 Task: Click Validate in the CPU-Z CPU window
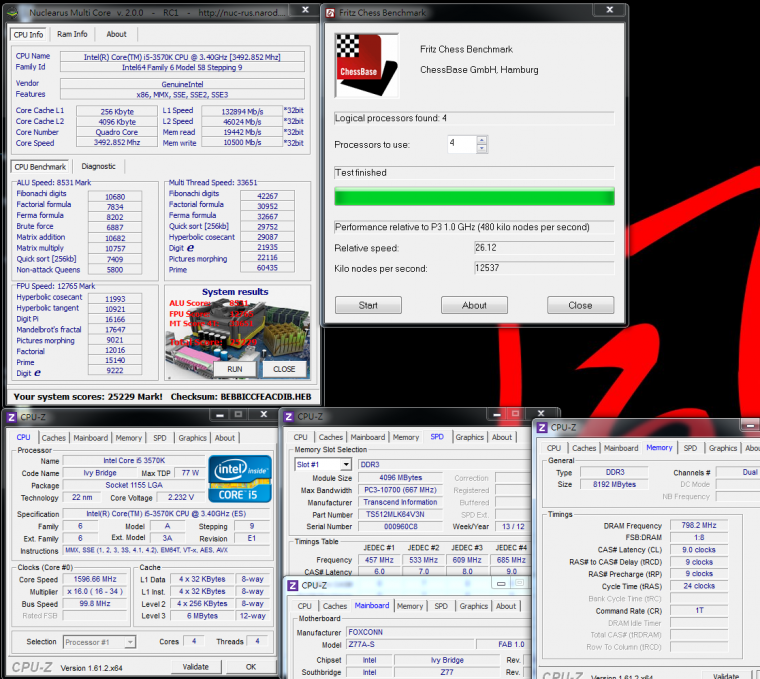[195, 666]
